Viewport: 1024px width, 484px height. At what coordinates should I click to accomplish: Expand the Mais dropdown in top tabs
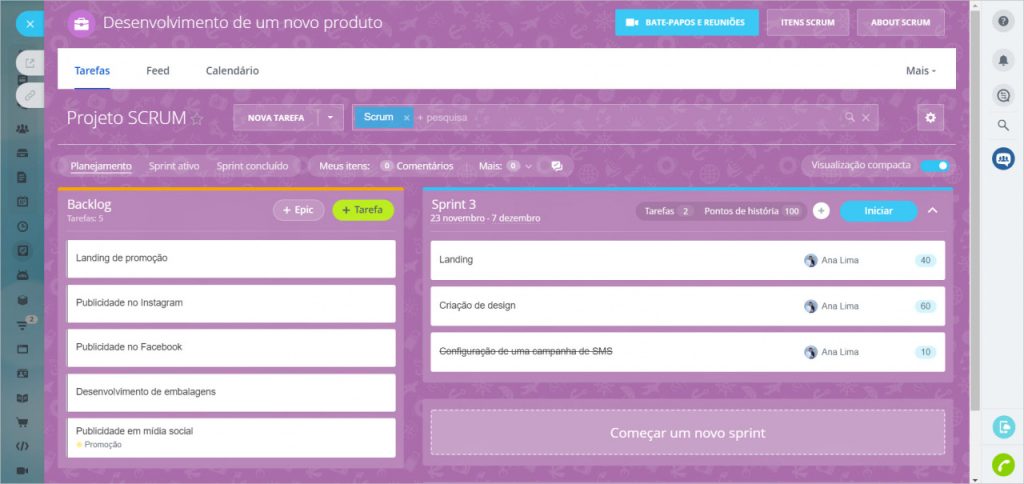point(921,71)
